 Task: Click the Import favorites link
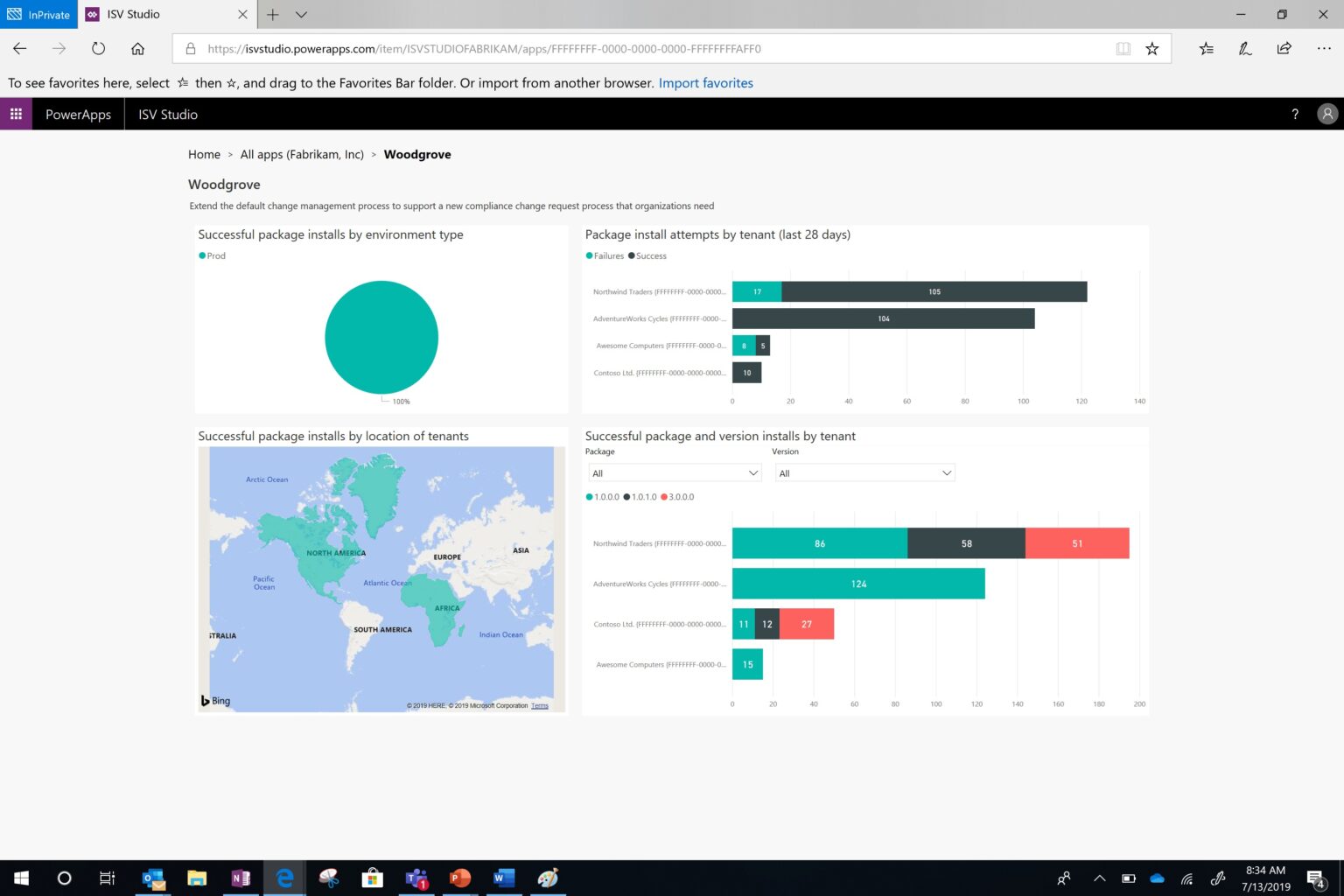(x=705, y=82)
